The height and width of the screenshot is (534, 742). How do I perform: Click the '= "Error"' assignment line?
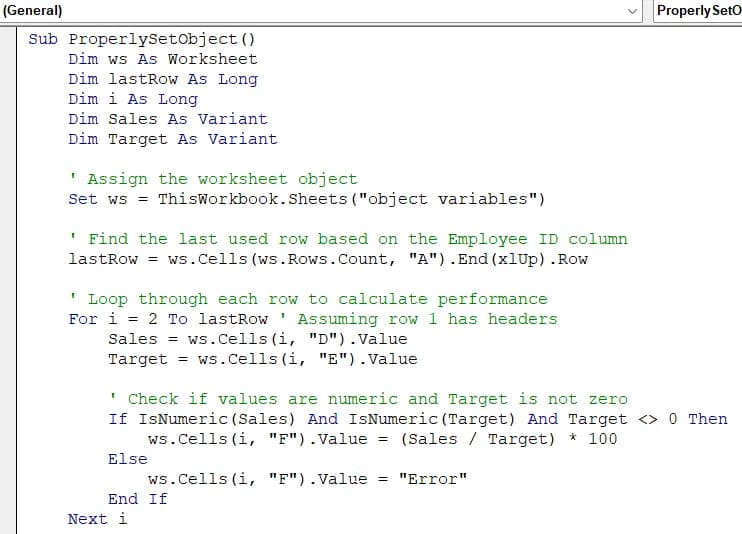308,479
